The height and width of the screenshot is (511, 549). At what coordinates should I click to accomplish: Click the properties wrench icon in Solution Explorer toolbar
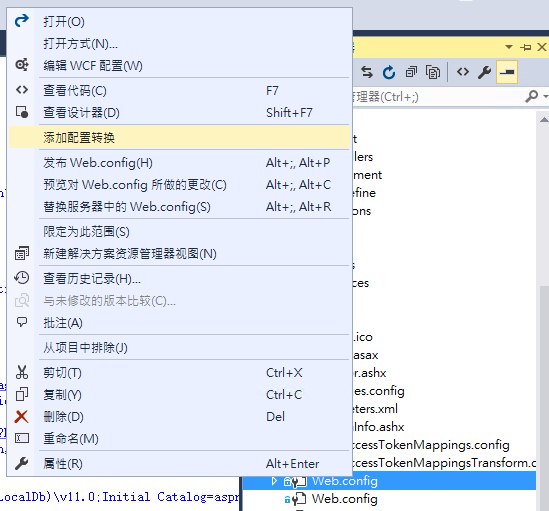pos(485,72)
